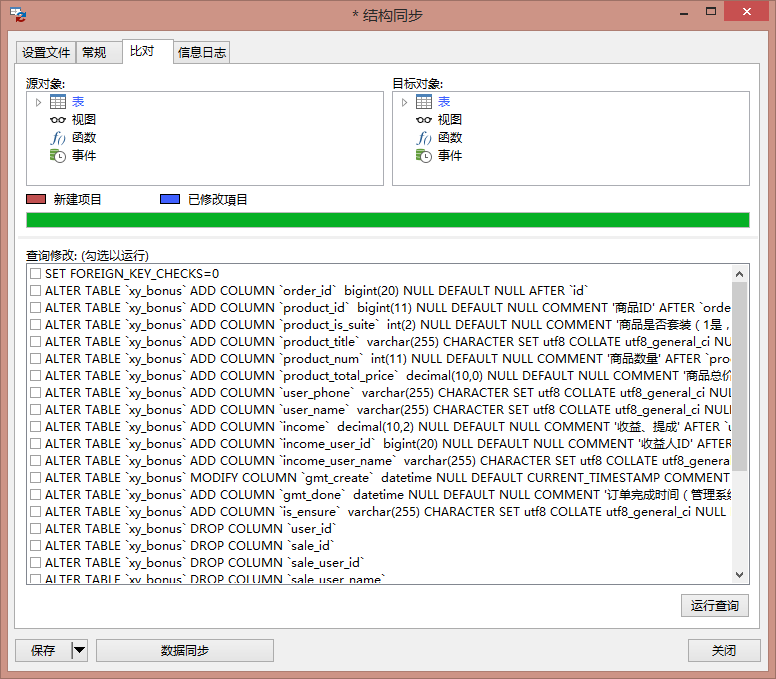
Task: Click the table icon in source objects
Action: [57, 102]
